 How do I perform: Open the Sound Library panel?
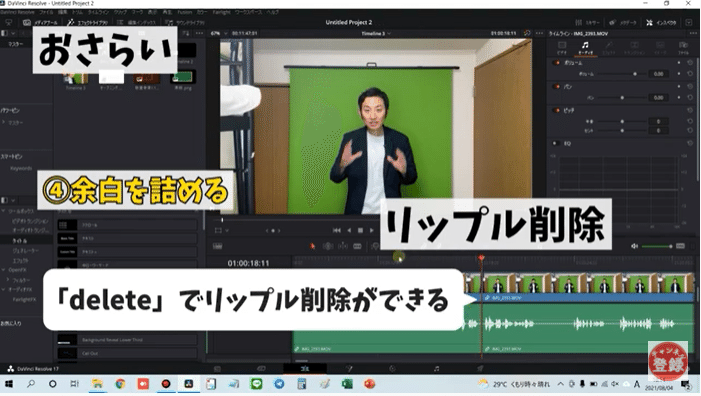coord(184,22)
